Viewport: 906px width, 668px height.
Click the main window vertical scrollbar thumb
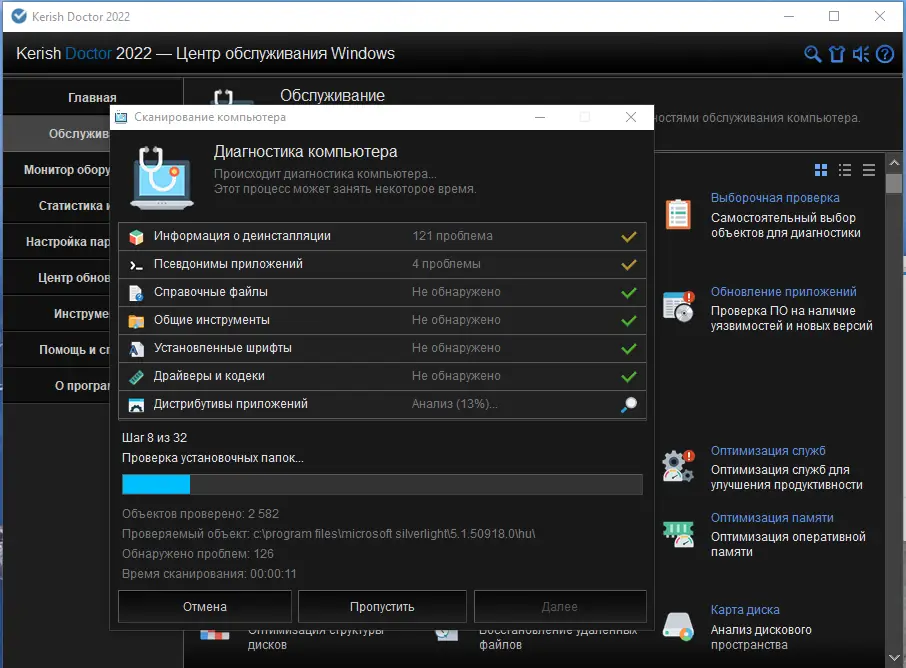(x=894, y=183)
